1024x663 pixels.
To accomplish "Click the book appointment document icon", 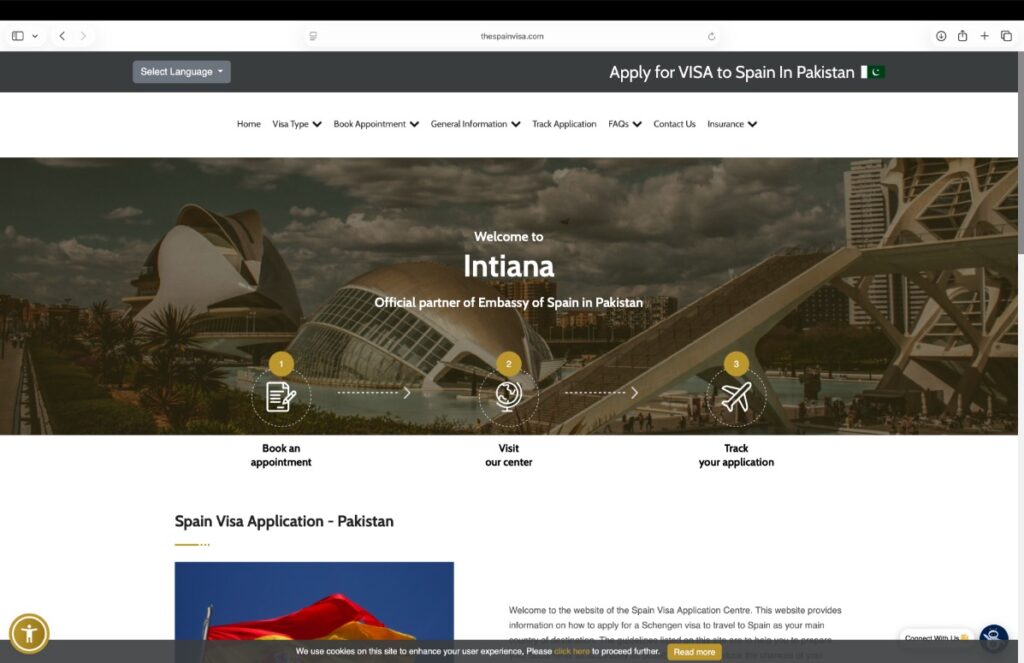I will (x=281, y=396).
